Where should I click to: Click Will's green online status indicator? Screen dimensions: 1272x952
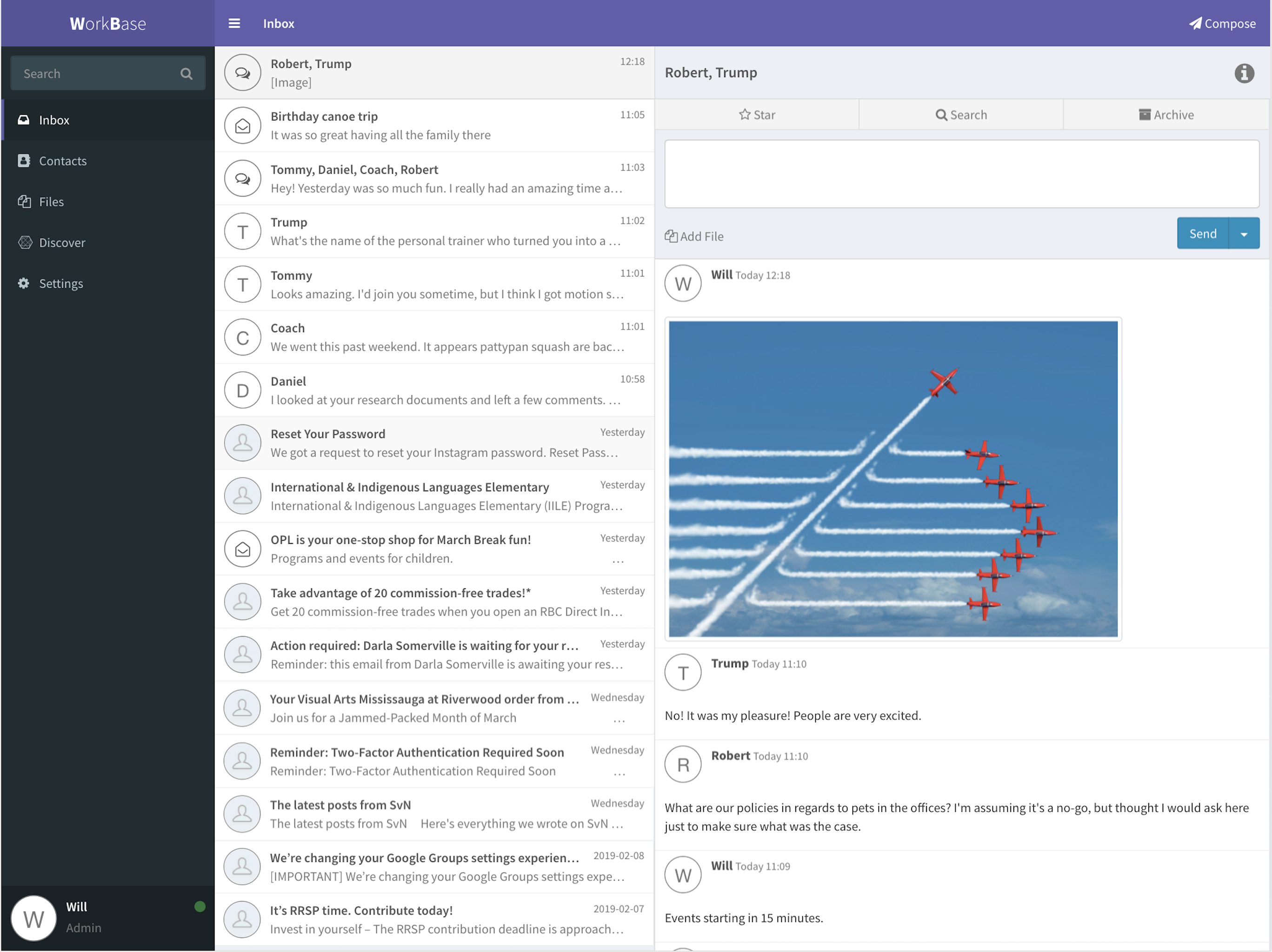click(x=200, y=906)
